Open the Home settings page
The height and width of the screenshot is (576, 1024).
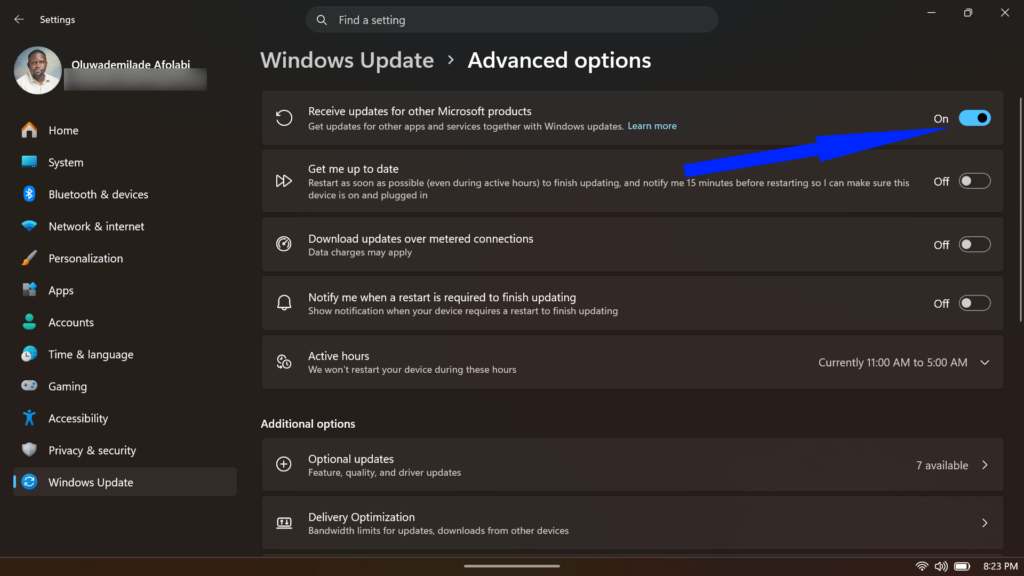coord(125,130)
